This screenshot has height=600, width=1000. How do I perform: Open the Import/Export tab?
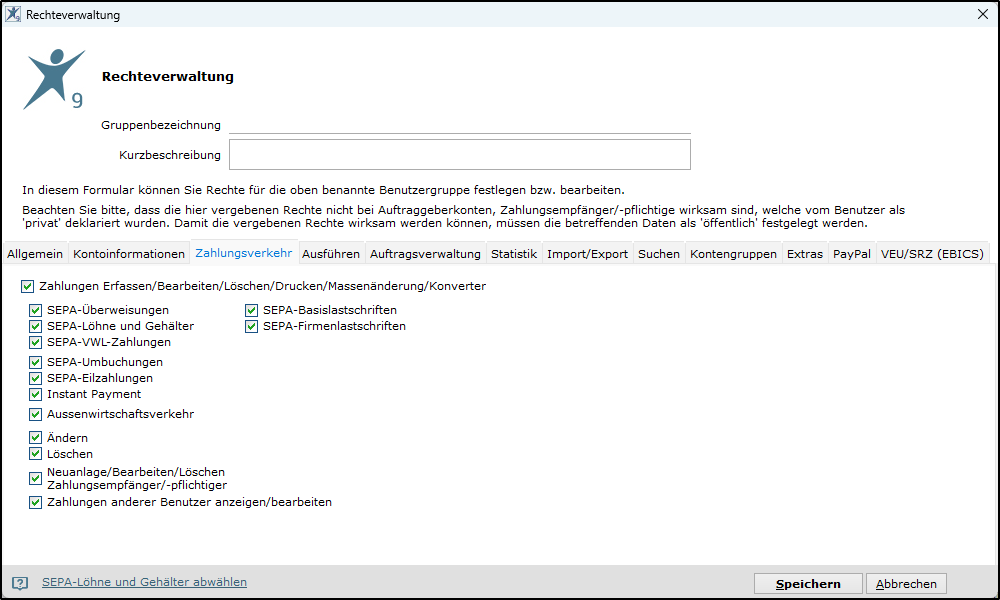[587, 254]
